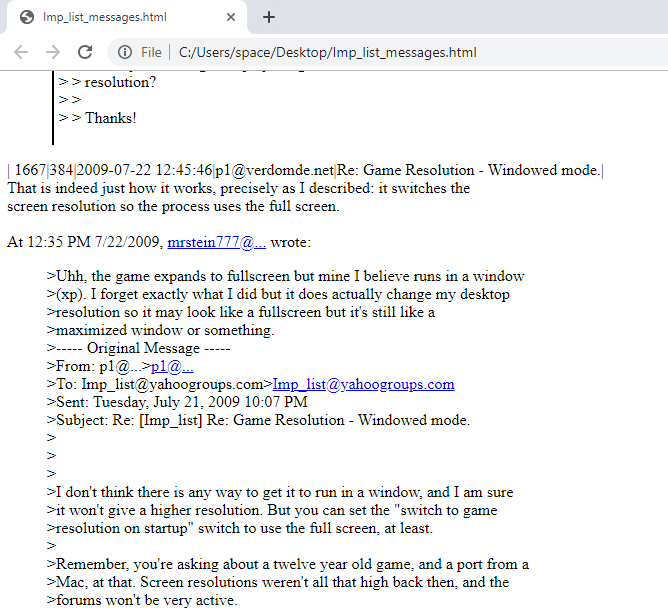Click the '>Uhh, the game expands to fullscreen' line
The height and width of the screenshot is (612, 668).
(285, 276)
